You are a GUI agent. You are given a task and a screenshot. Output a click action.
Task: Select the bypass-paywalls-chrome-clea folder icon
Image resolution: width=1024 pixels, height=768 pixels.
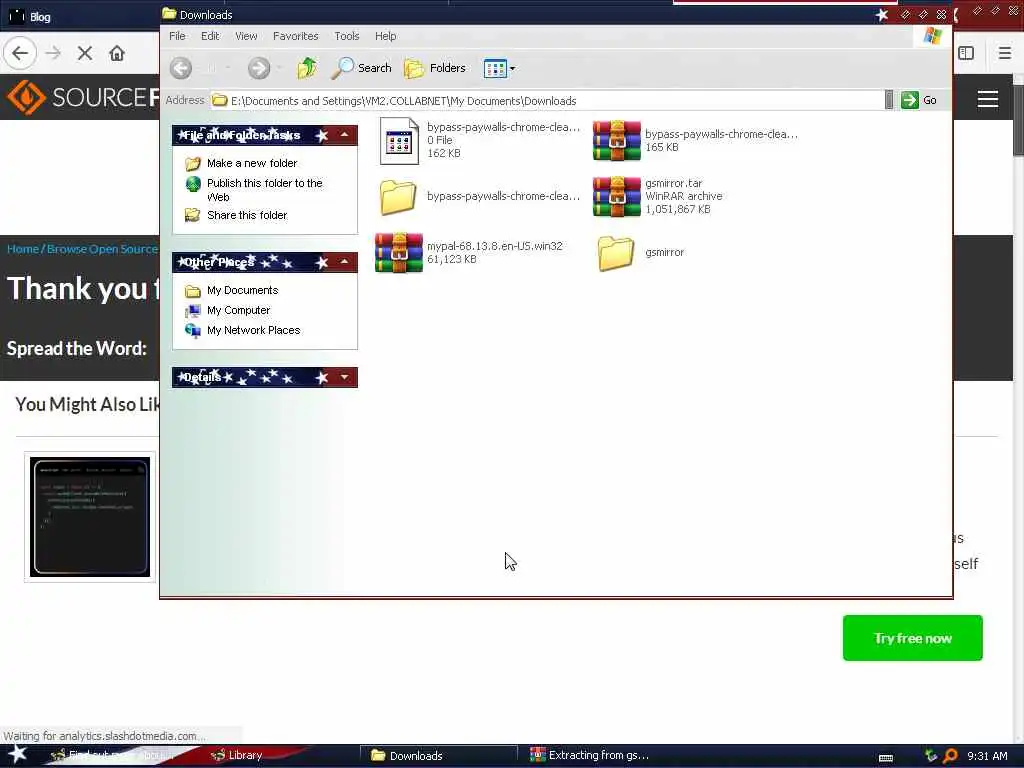click(x=398, y=197)
